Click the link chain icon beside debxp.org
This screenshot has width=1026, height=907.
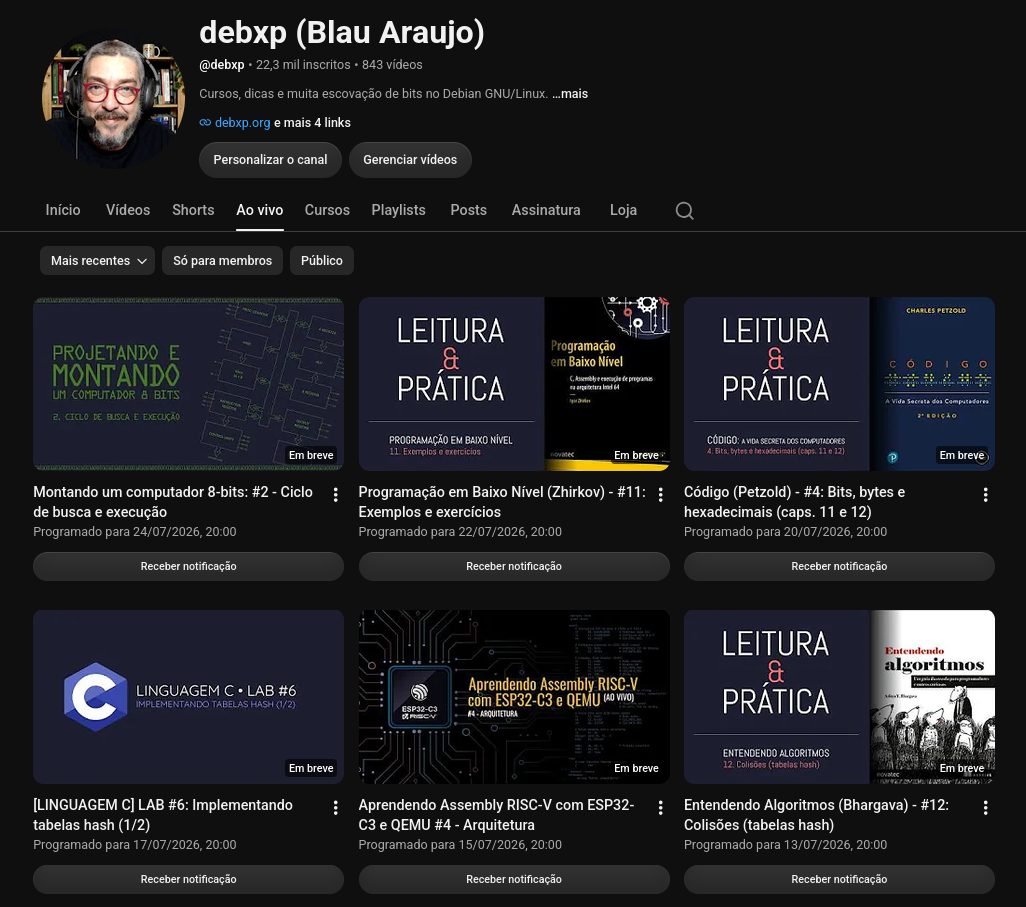[205, 122]
